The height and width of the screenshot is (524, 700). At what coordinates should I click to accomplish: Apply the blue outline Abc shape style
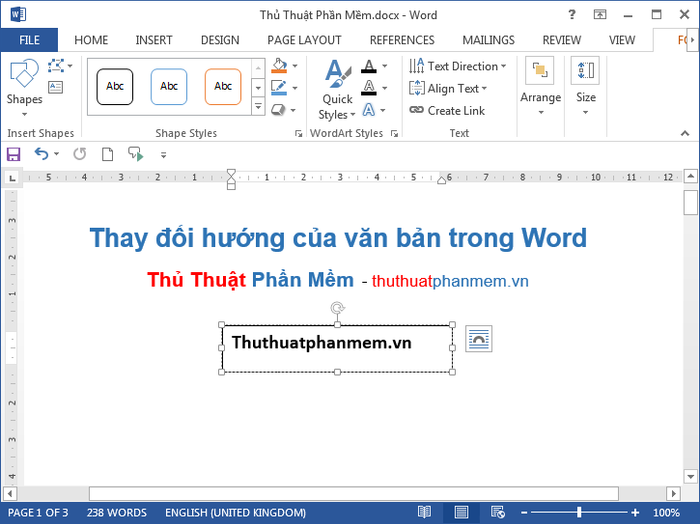pyautogui.click(x=169, y=87)
